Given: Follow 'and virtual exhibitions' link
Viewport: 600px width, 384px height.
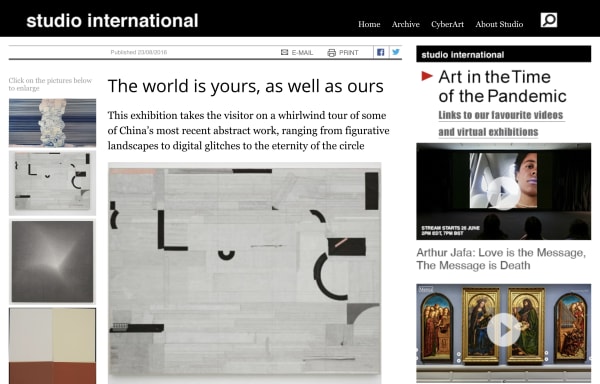Looking at the screenshot, I should [x=488, y=132].
